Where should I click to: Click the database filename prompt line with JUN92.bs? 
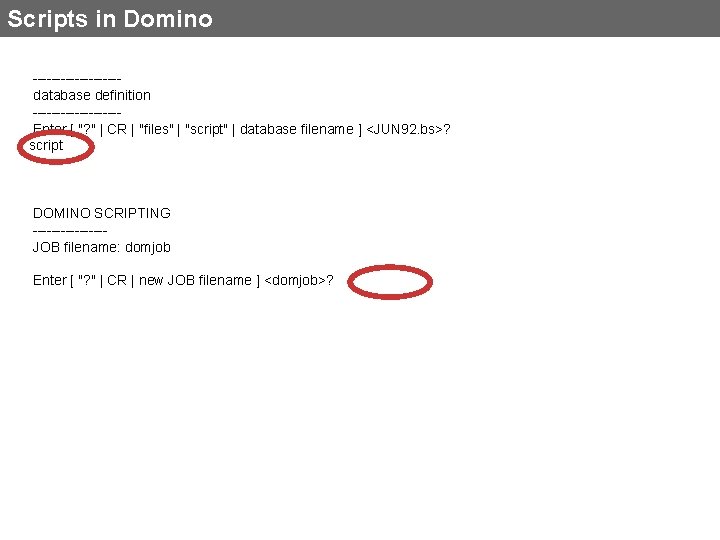point(242,129)
